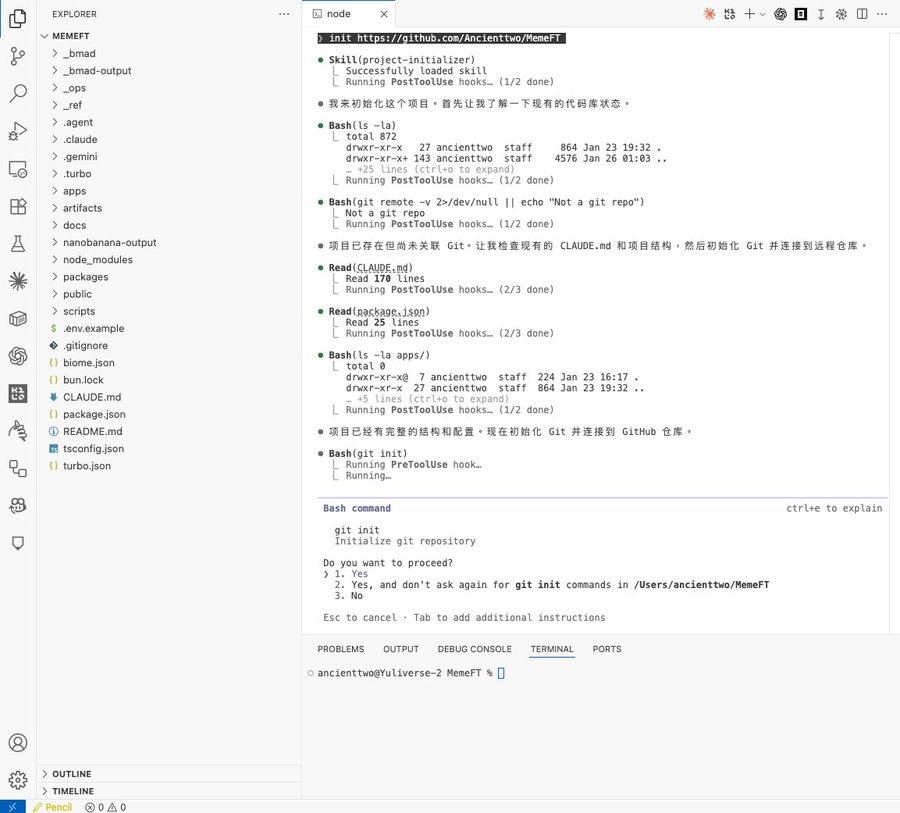Open the package.json file
The width and height of the screenshot is (900, 813).
pyautogui.click(x=169, y=414)
